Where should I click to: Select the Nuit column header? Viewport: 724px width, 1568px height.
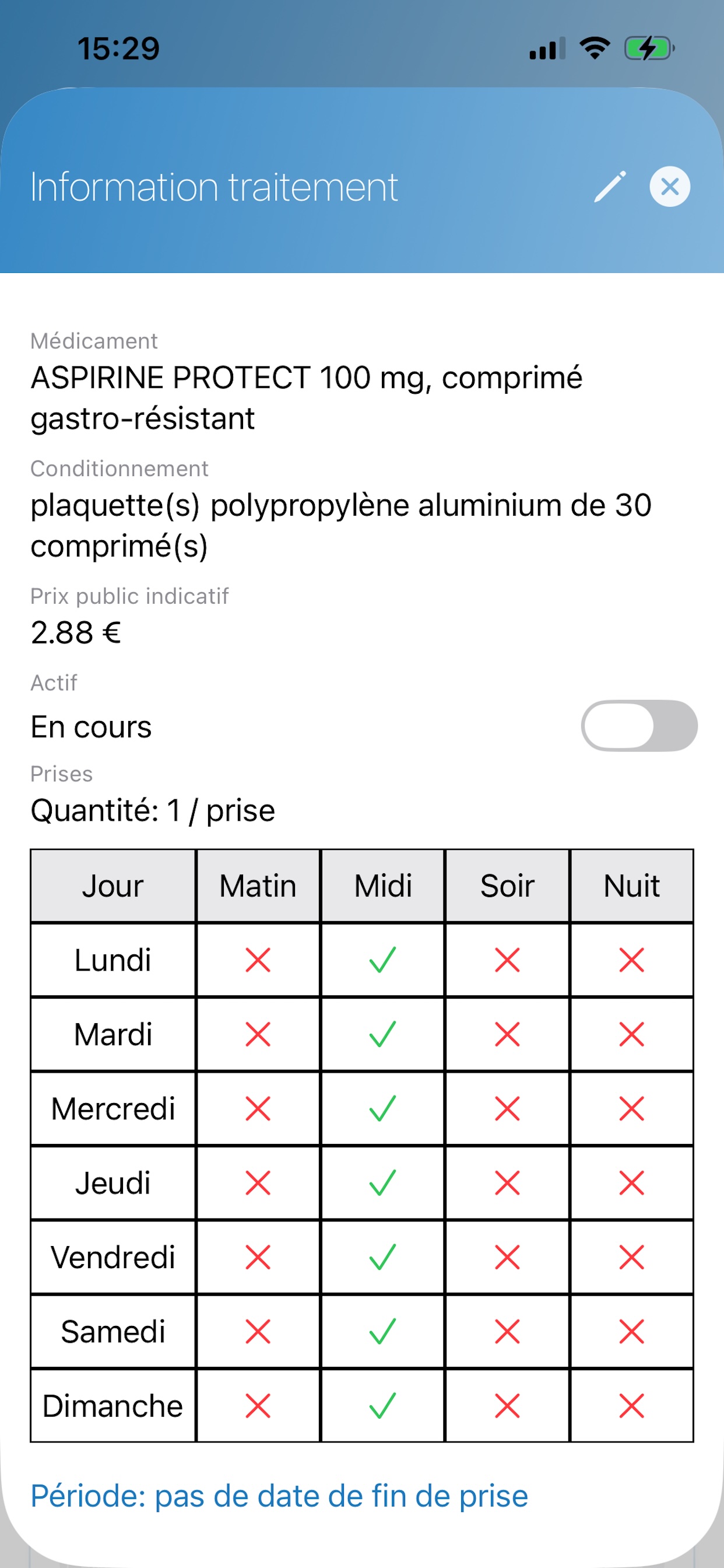click(x=631, y=885)
